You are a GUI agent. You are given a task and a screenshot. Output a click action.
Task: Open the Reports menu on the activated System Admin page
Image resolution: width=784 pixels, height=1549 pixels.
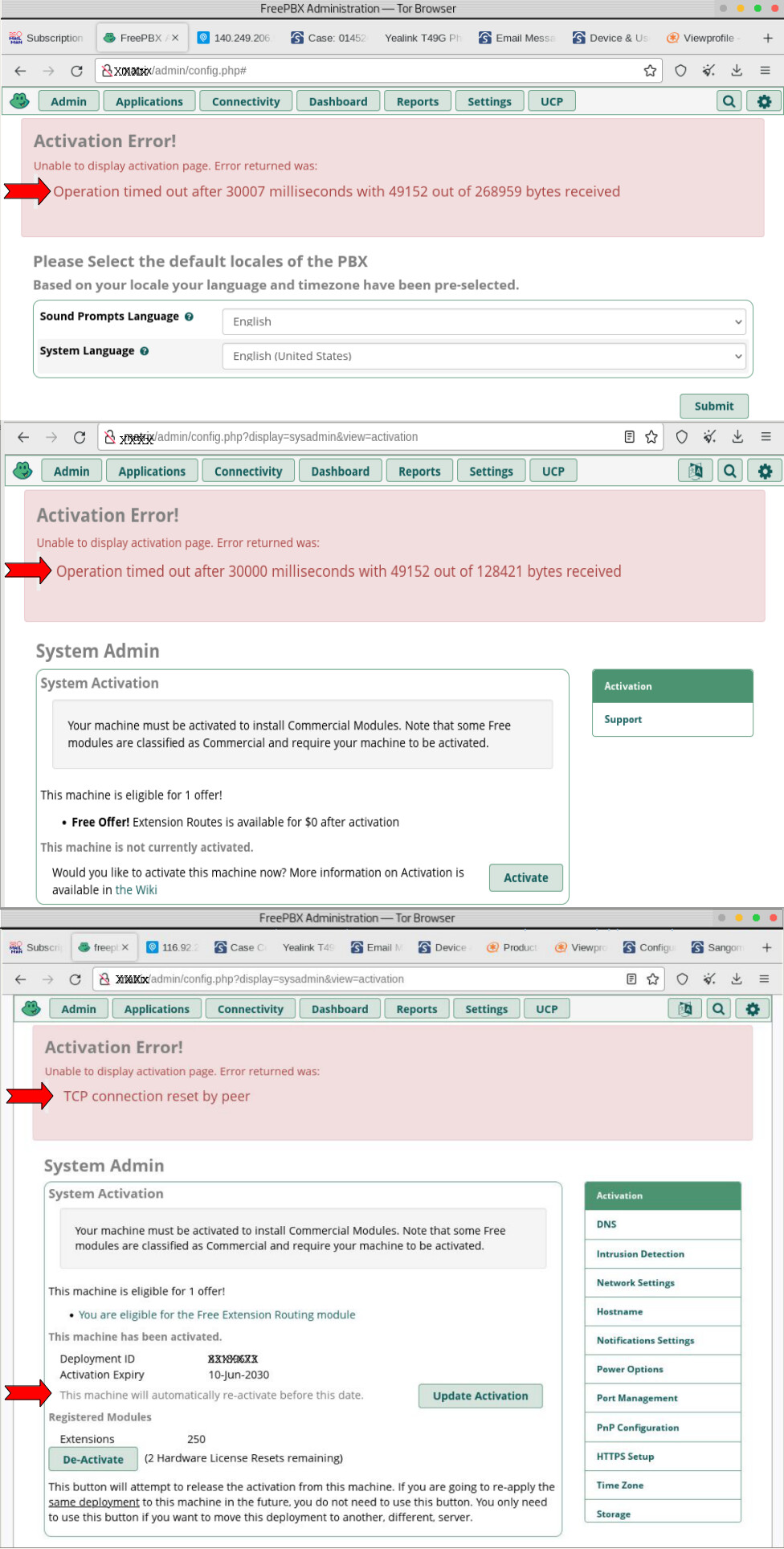[417, 1008]
